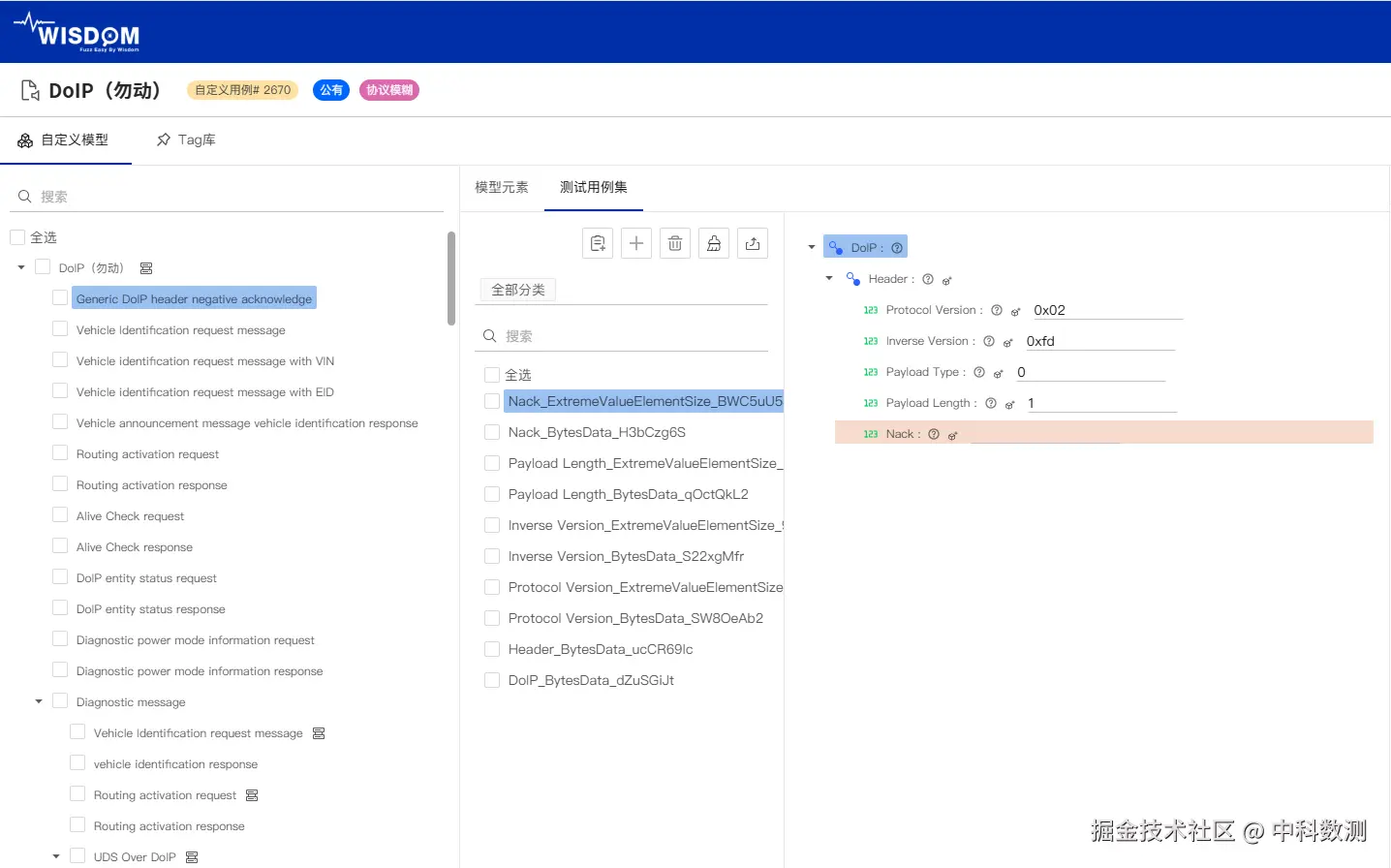The width and height of the screenshot is (1391, 868).
Task: Click the help icon for Payload Type
Action: pos(979,372)
